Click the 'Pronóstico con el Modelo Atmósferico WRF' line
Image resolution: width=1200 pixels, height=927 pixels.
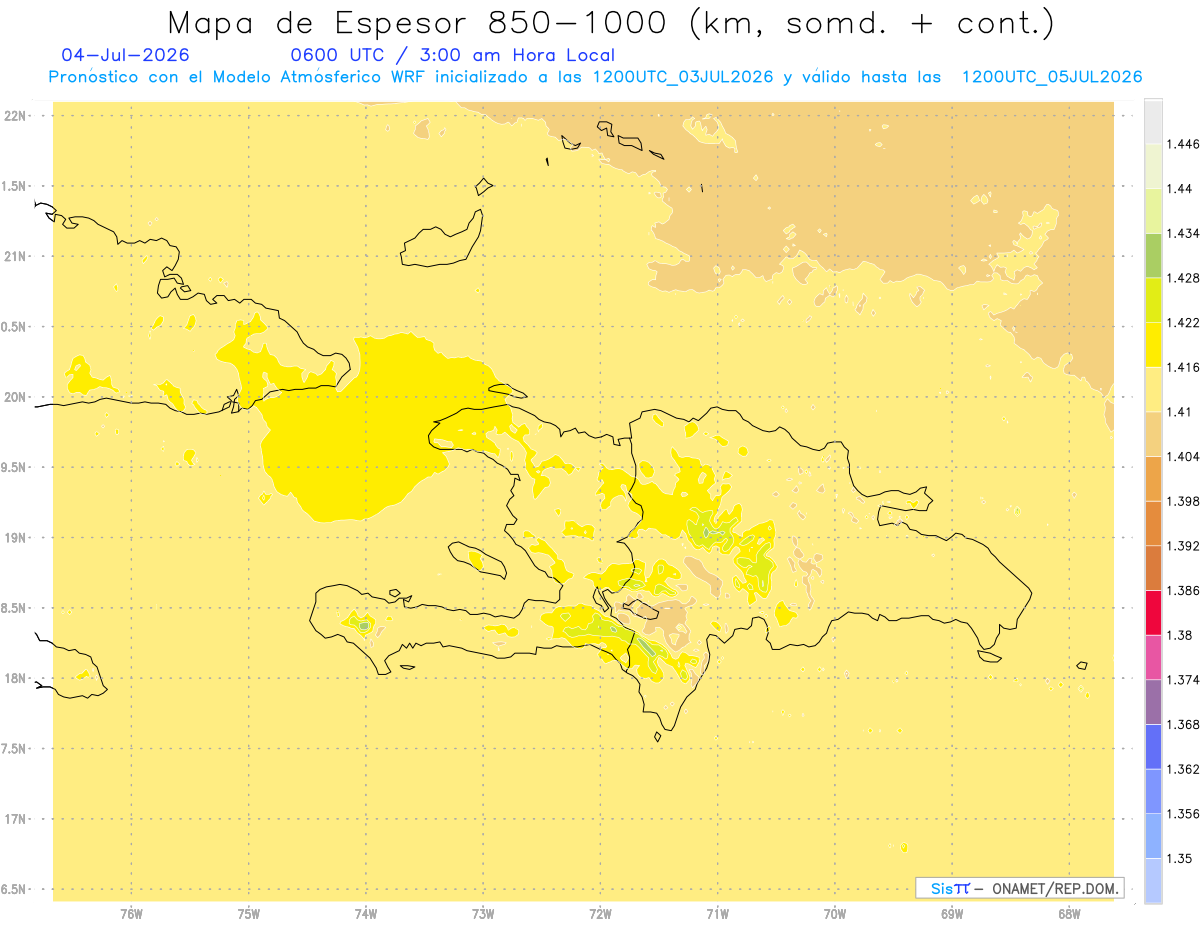(x=595, y=77)
